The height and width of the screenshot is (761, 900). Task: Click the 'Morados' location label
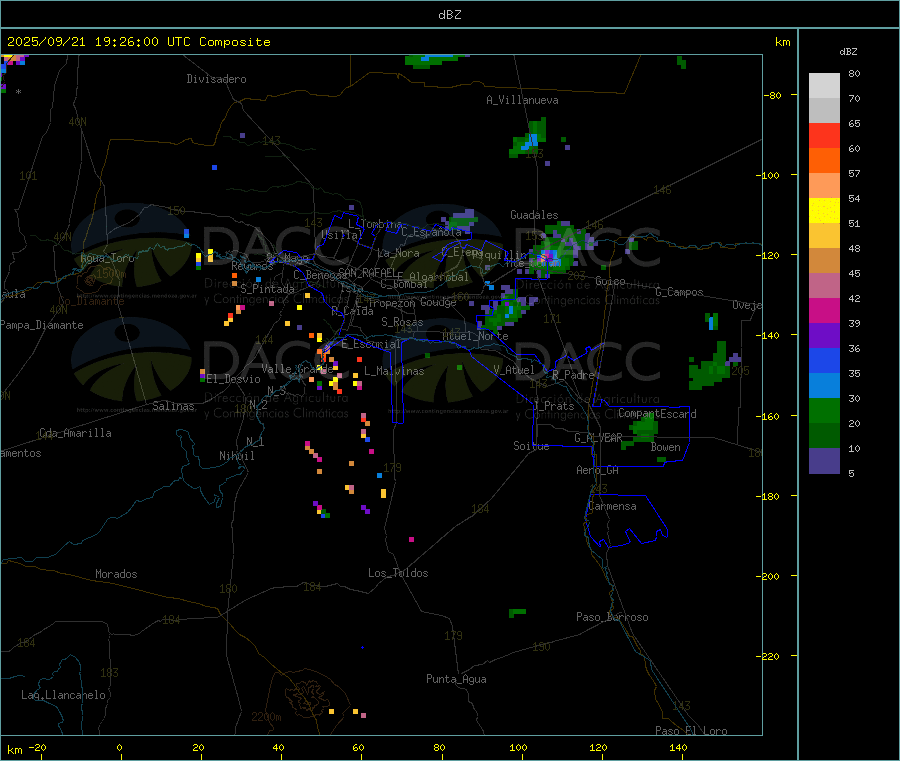click(x=116, y=574)
